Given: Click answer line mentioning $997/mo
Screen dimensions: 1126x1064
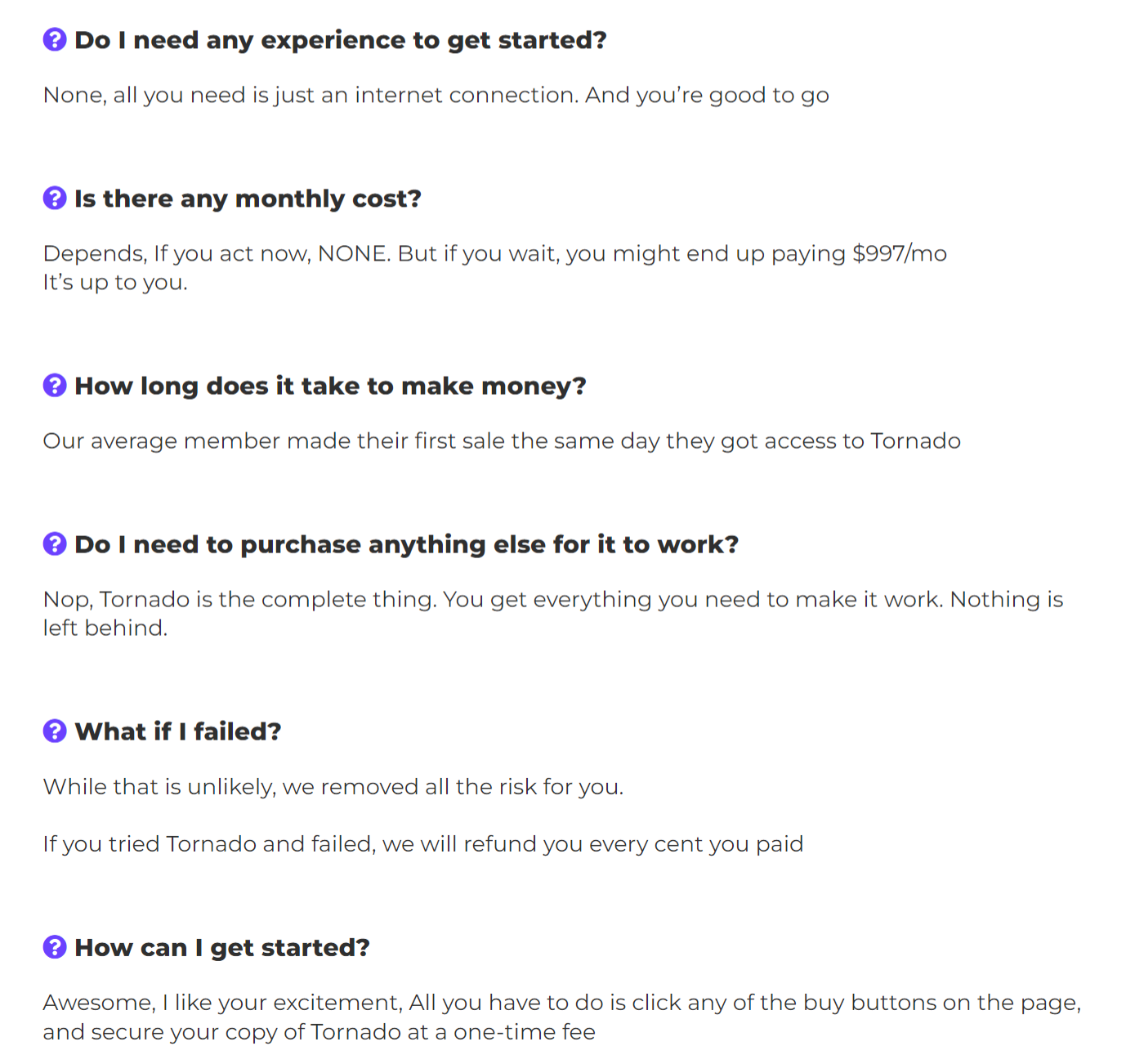Looking at the screenshot, I should coord(494,254).
